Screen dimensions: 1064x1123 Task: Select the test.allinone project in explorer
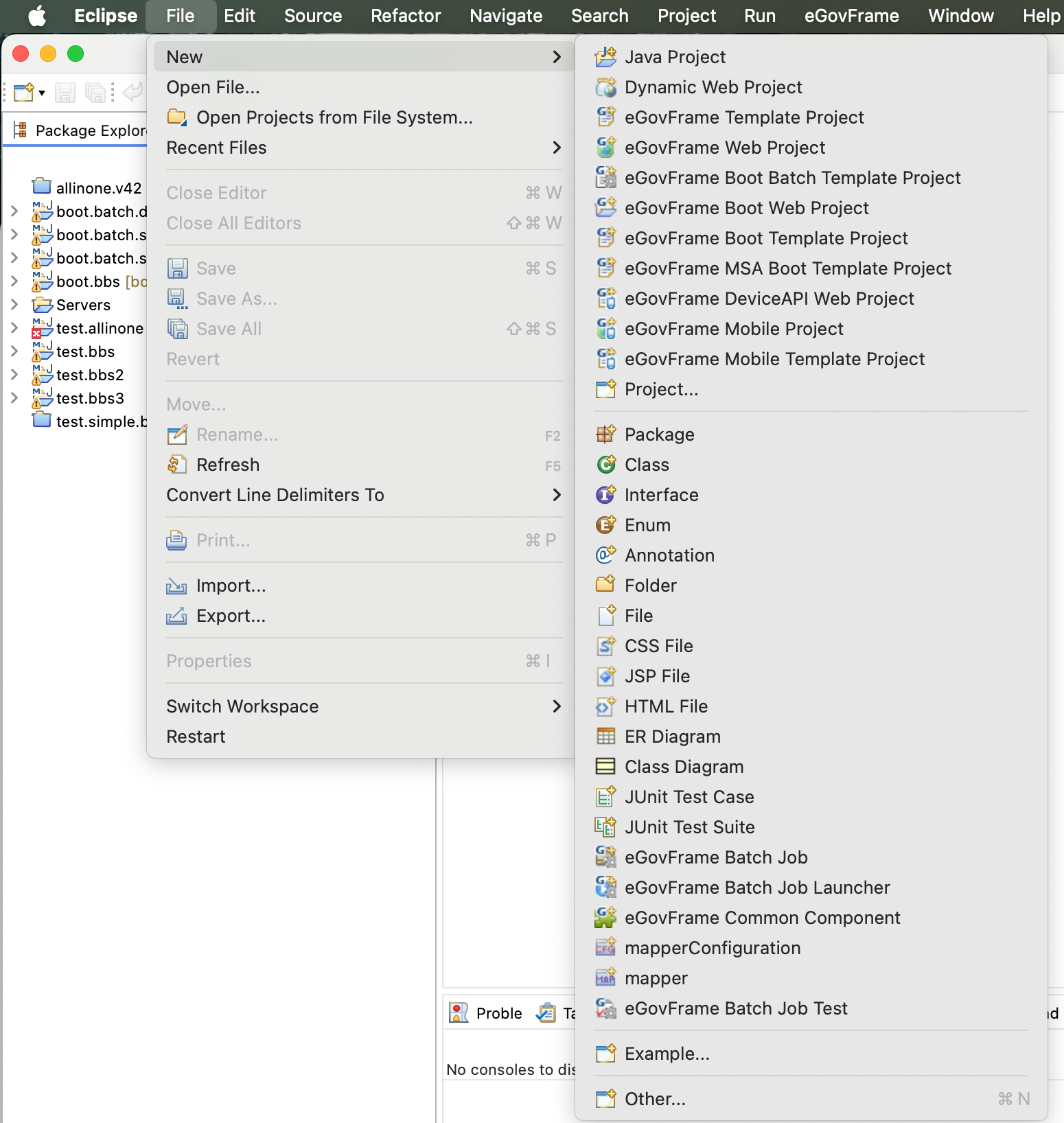[x=100, y=328]
